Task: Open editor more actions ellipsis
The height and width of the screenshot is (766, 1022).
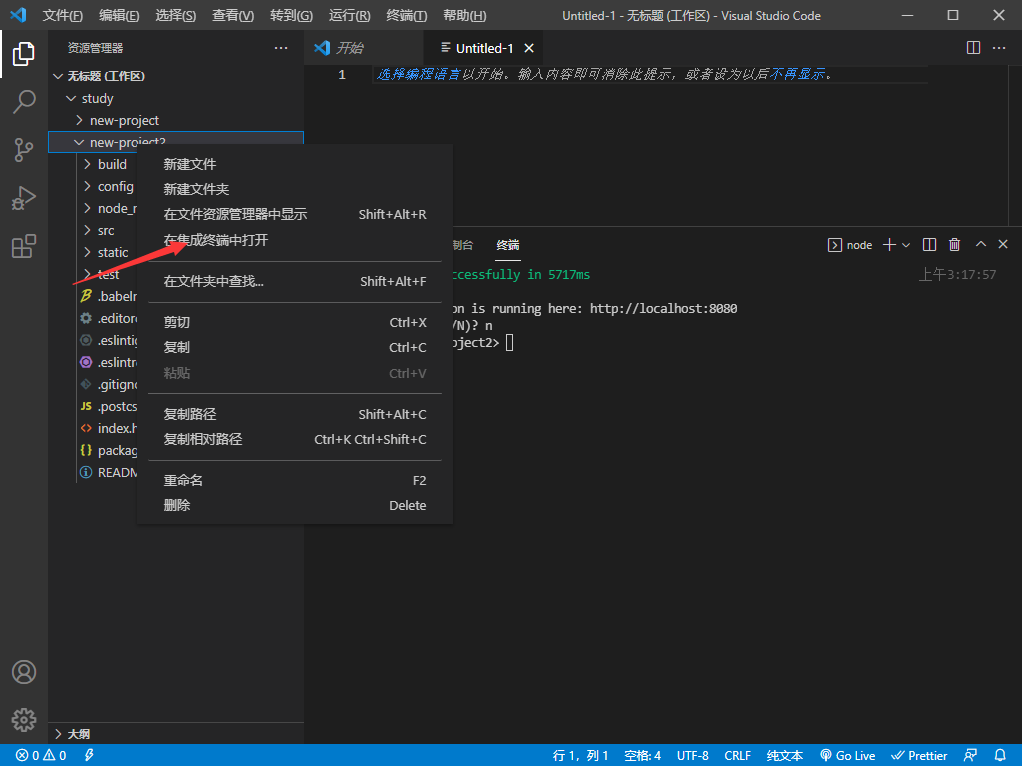Action: [x=999, y=48]
